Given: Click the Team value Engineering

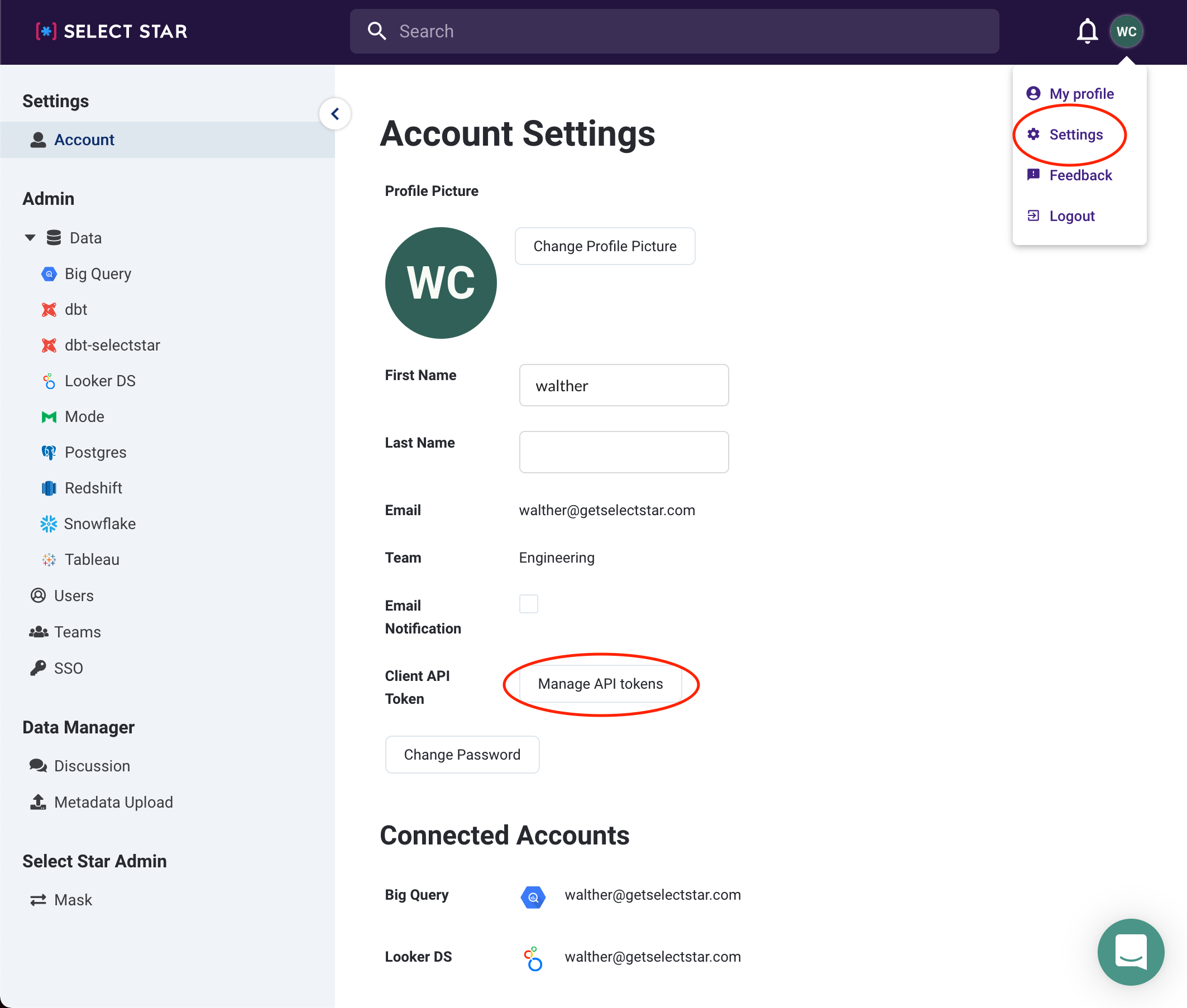Looking at the screenshot, I should click(556, 558).
